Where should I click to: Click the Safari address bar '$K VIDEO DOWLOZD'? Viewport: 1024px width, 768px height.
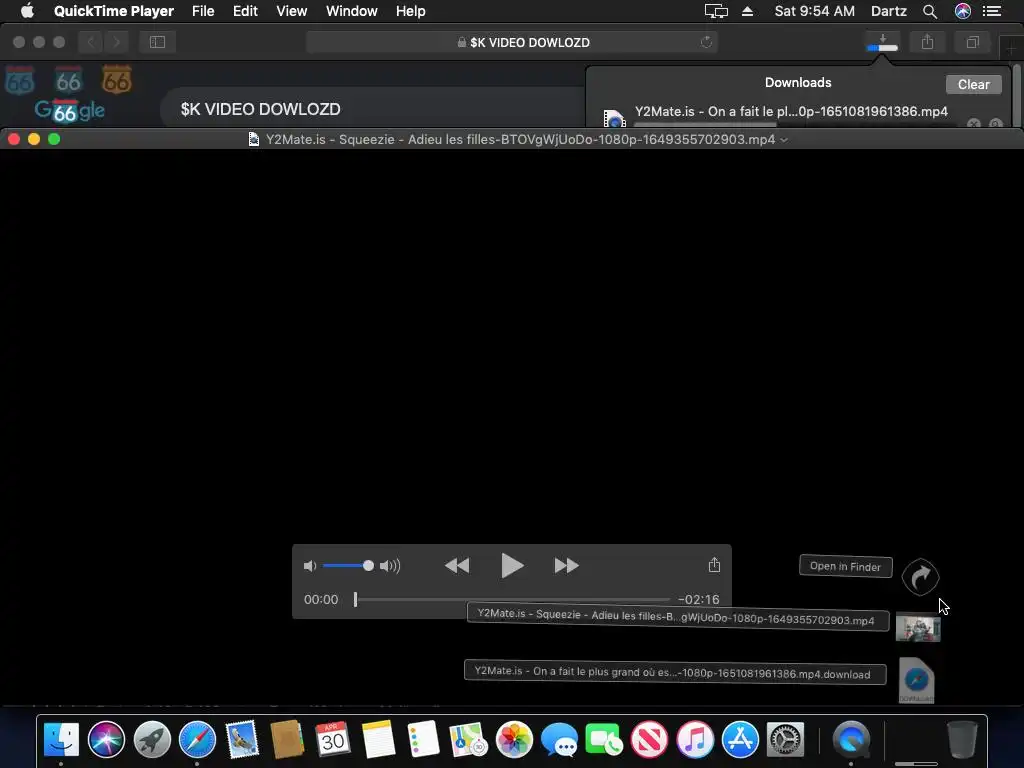(x=512, y=42)
